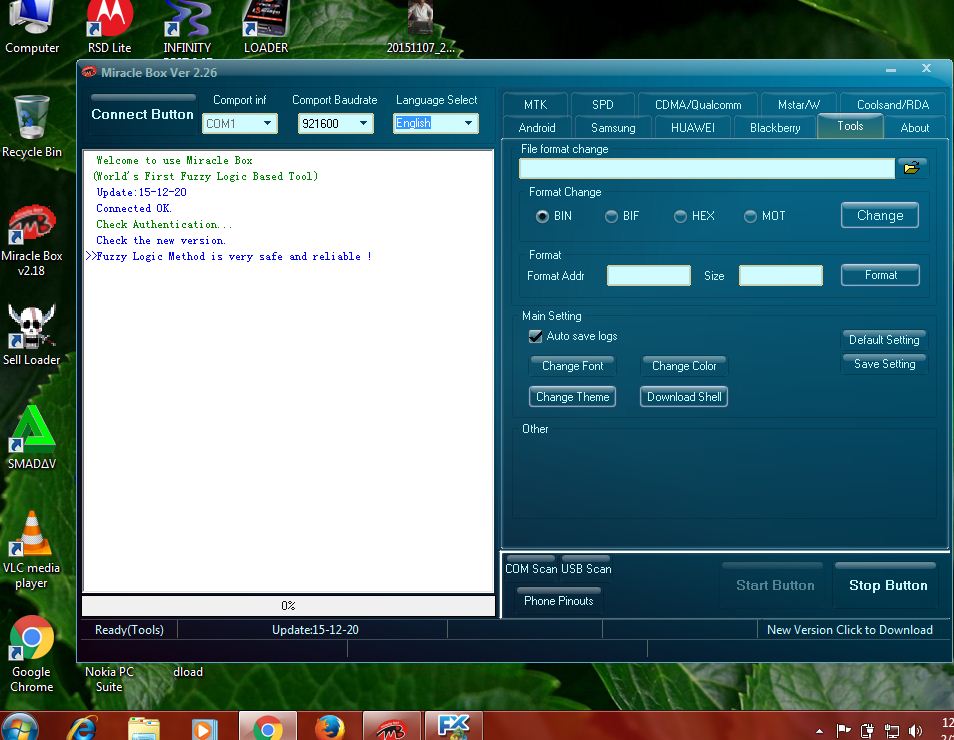
Task: Switch to the MTK tab
Action: (535, 105)
